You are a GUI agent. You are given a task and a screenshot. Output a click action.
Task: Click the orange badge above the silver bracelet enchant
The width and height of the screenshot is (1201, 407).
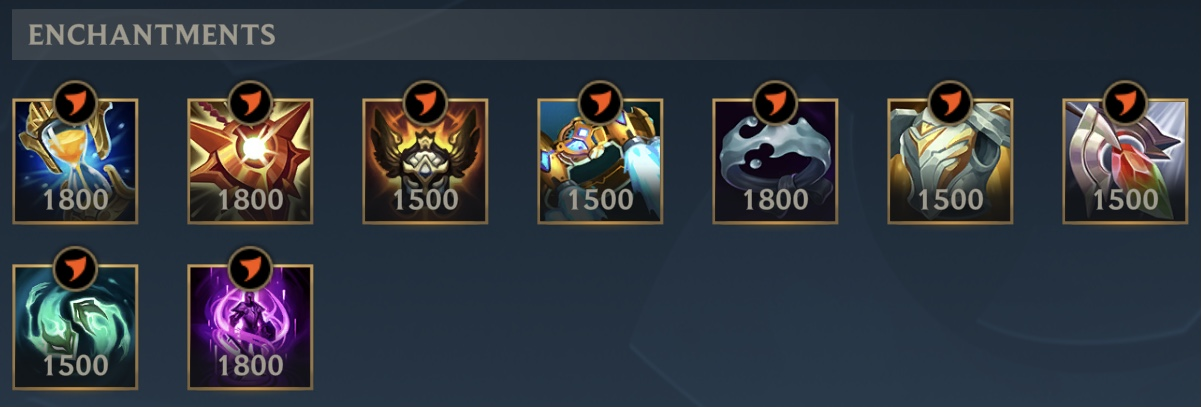[775, 102]
